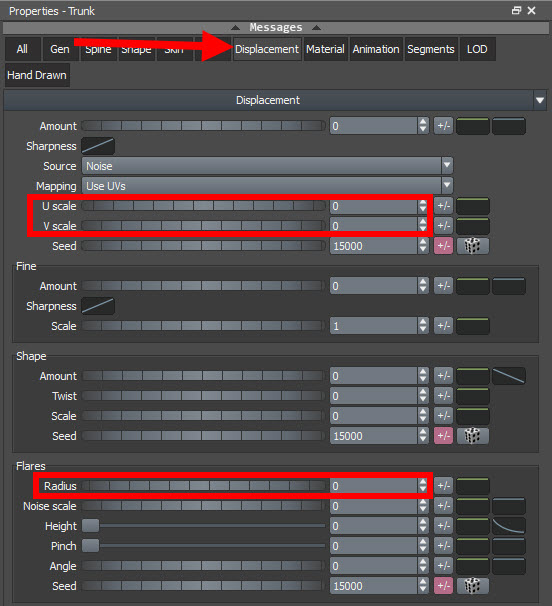
Task: Step the Fine Scale value spinner
Action: 423,326
